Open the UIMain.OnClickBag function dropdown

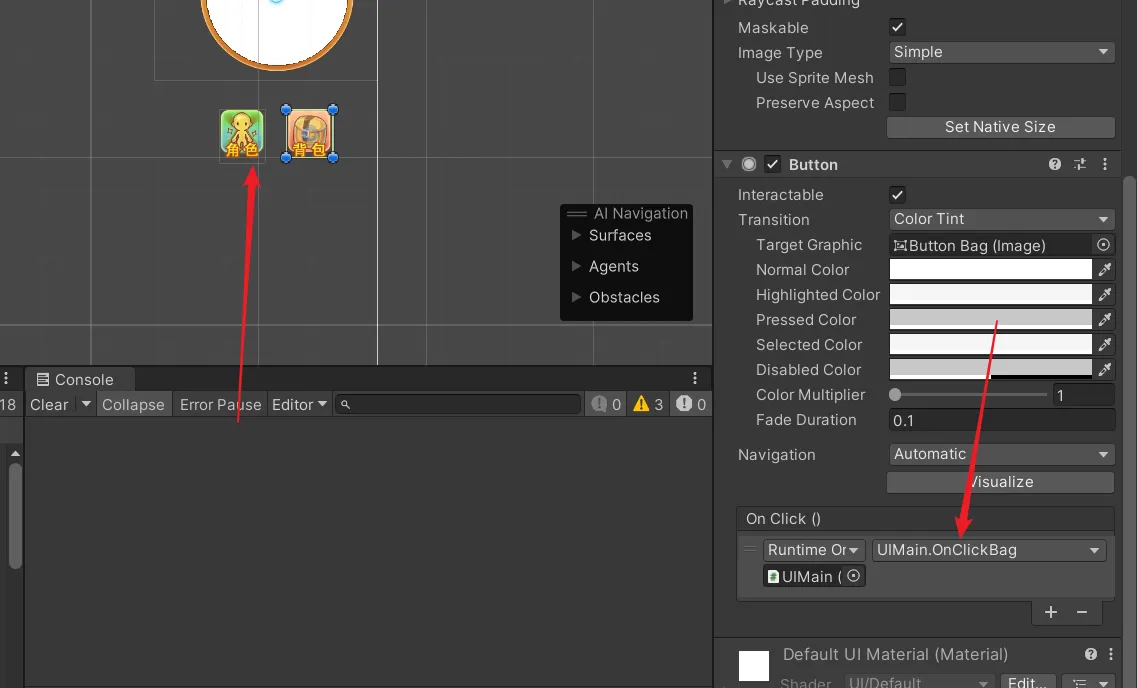click(988, 550)
